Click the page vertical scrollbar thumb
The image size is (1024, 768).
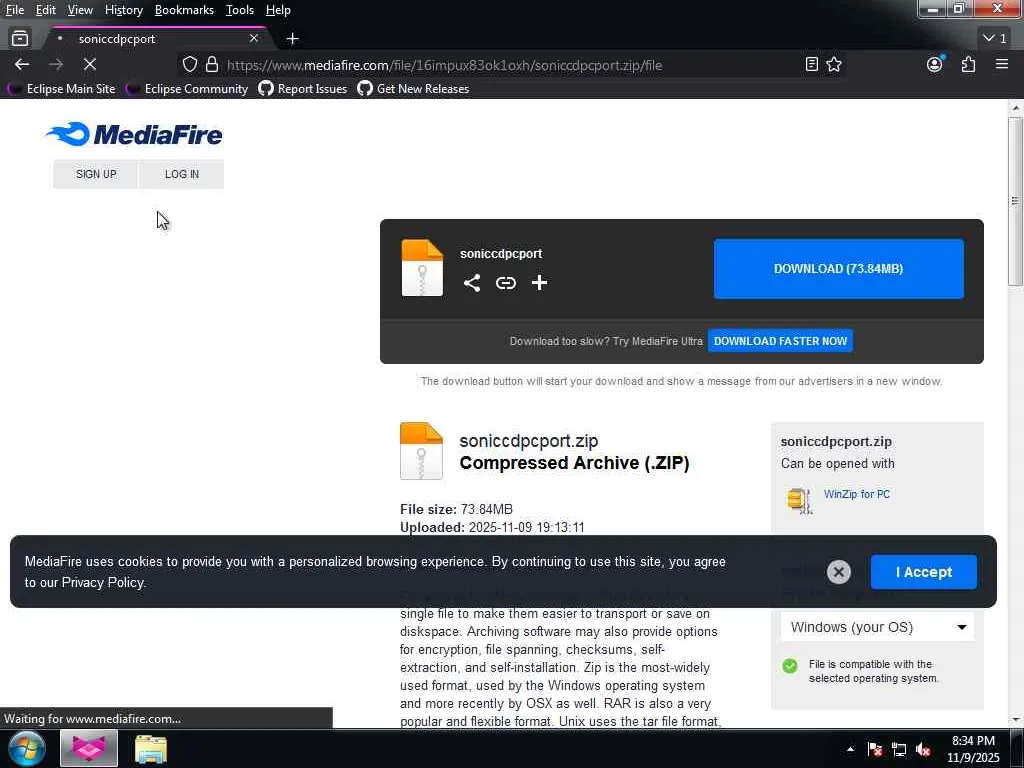point(1015,201)
